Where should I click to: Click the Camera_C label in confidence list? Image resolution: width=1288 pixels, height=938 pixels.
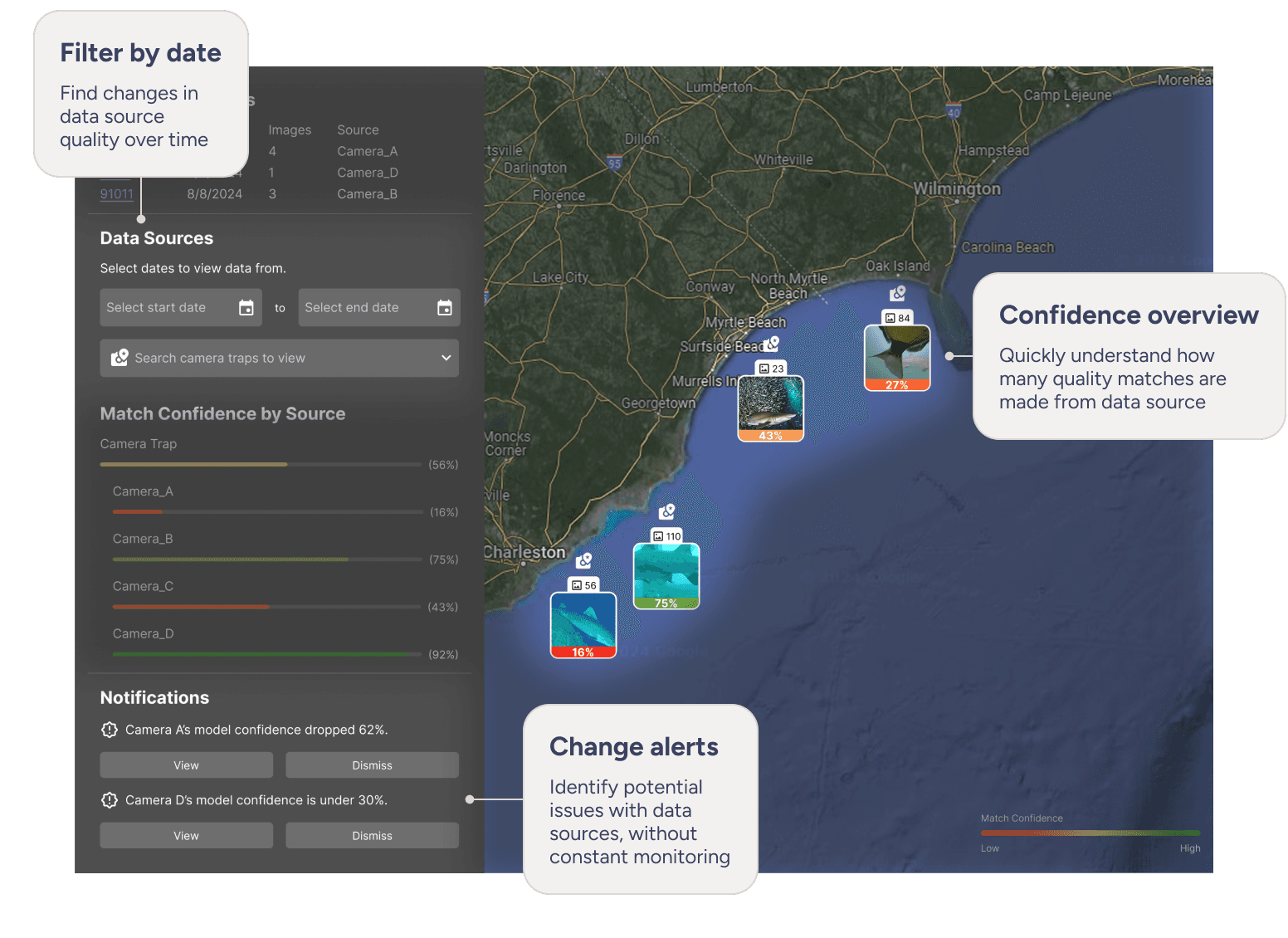(x=143, y=586)
